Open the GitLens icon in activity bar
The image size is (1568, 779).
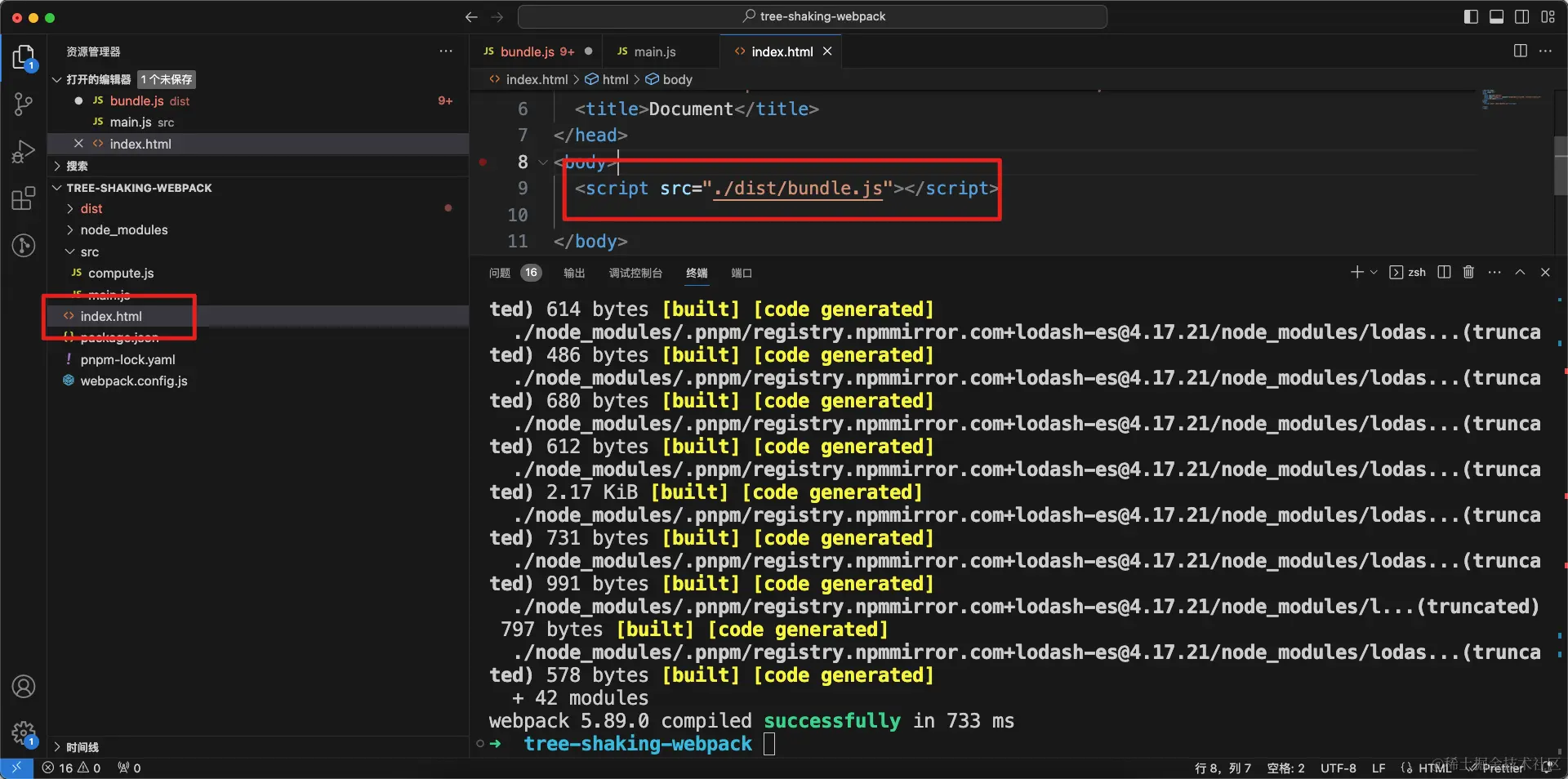coord(24,245)
